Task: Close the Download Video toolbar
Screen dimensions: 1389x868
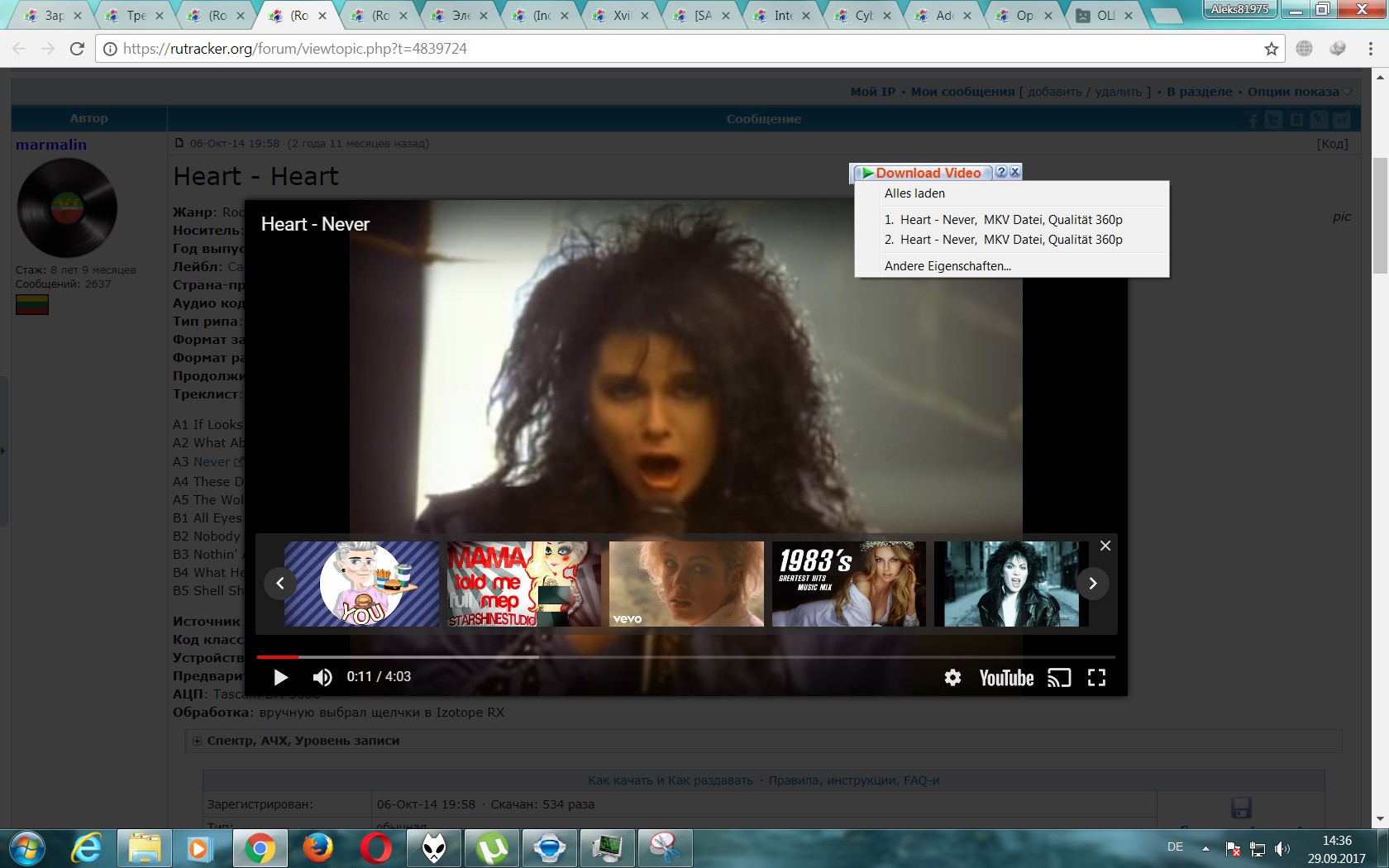Action: point(1014,172)
